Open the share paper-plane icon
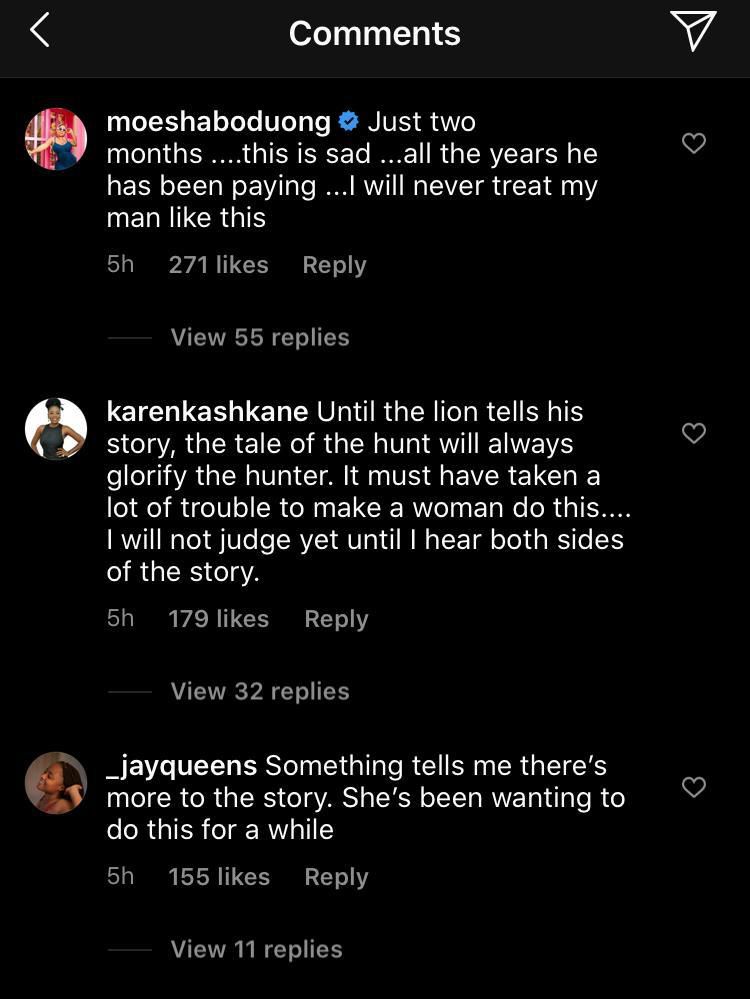 [x=692, y=31]
